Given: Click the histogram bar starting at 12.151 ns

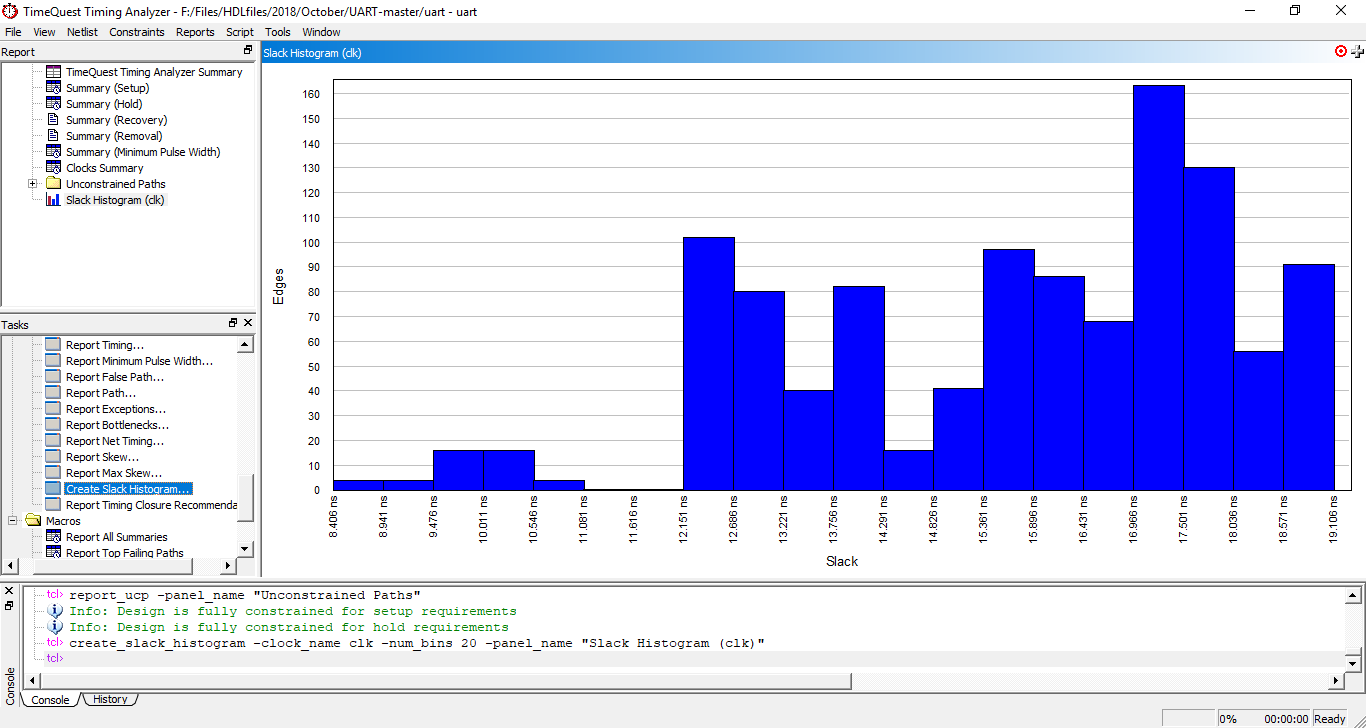Looking at the screenshot, I should (709, 364).
